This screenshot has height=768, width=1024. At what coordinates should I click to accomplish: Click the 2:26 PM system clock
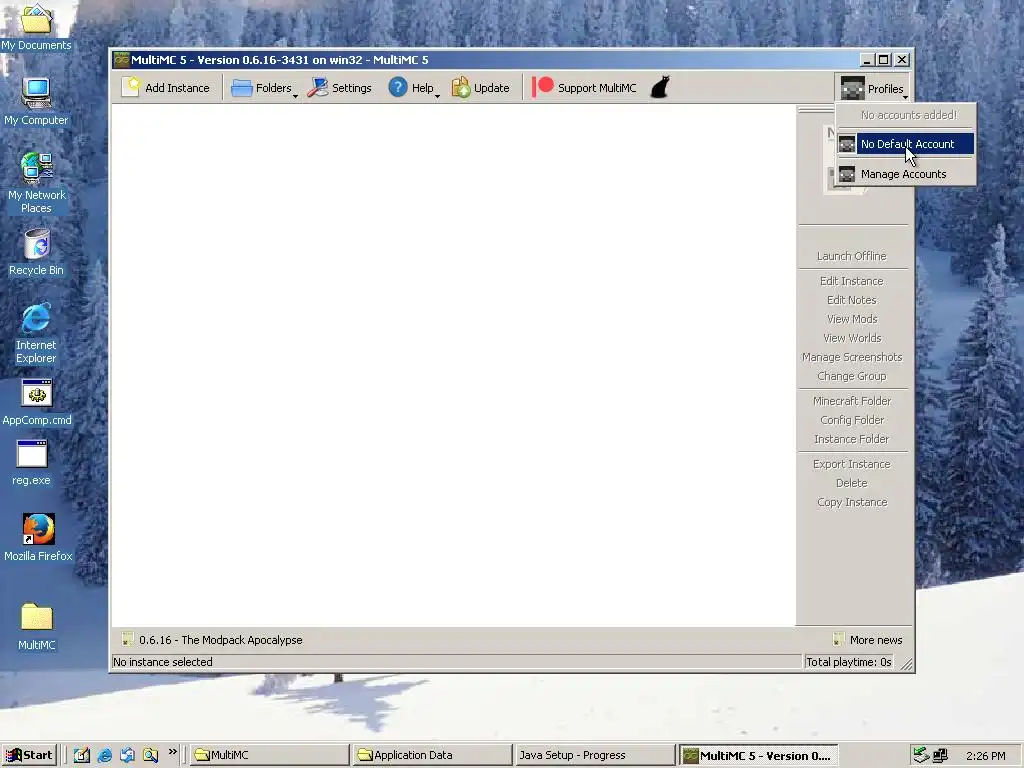pos(985,756)
